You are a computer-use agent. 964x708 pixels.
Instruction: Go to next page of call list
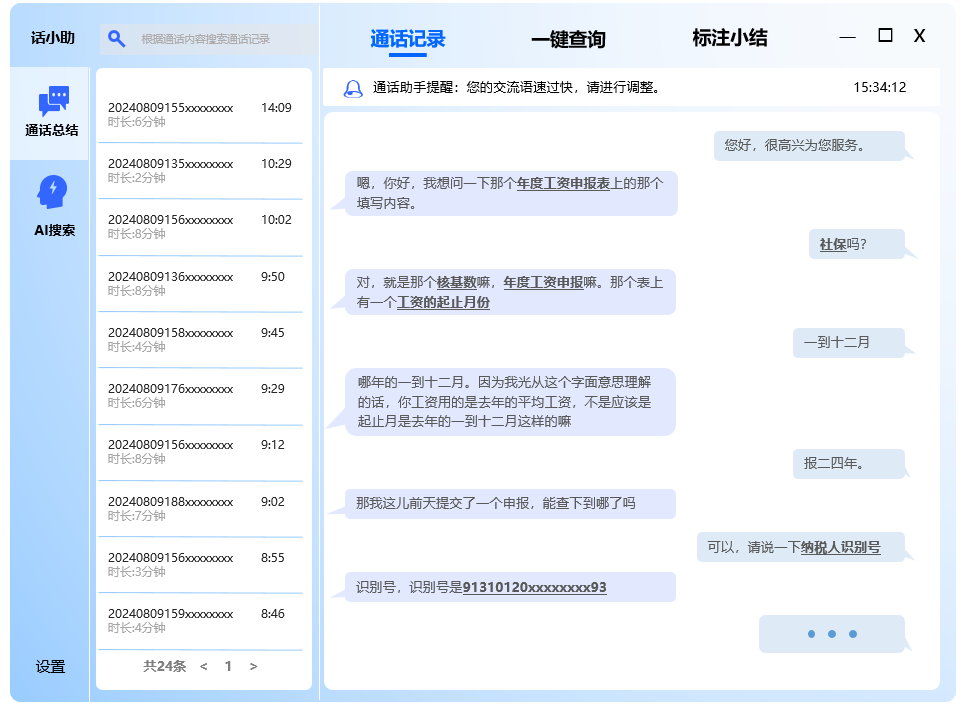pyautogui.click(x=253, y=666)
